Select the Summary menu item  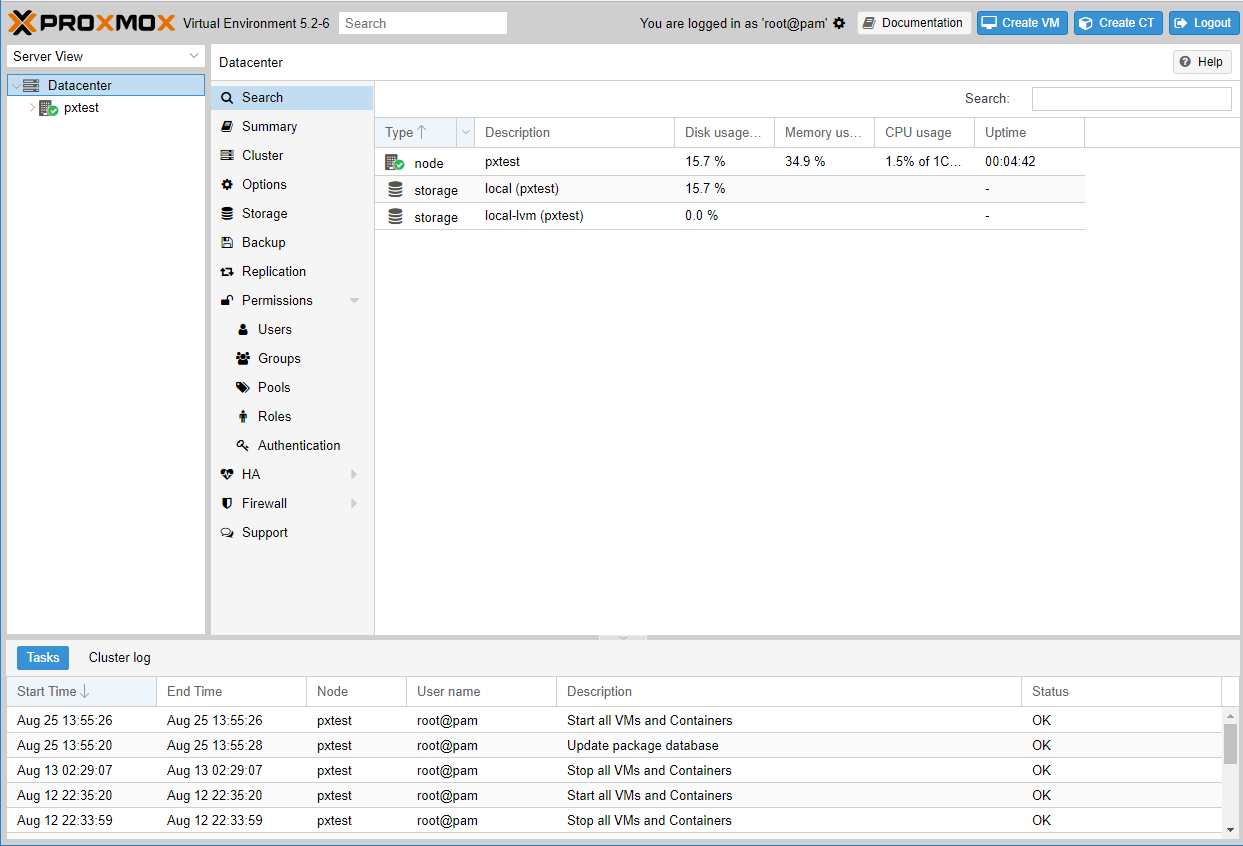[269, 126]
